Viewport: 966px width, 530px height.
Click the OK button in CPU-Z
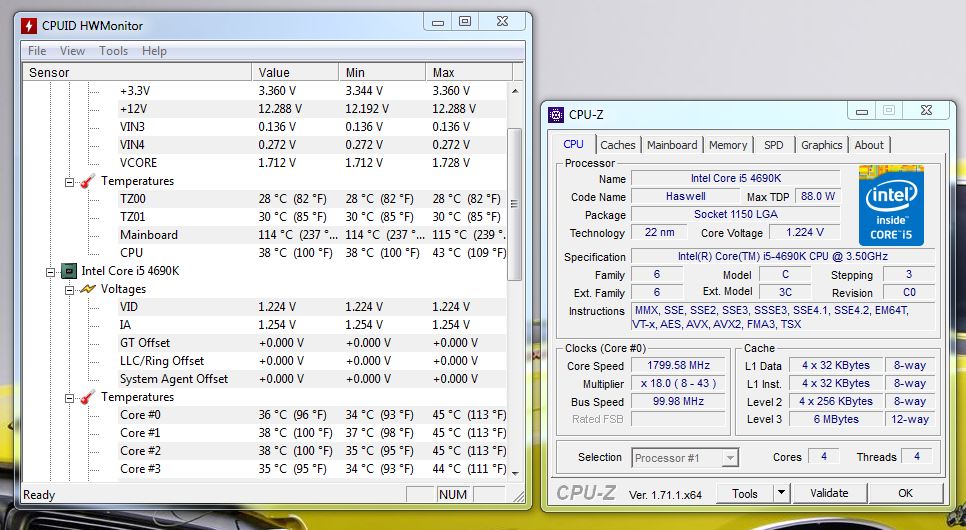tap(905, 493)
